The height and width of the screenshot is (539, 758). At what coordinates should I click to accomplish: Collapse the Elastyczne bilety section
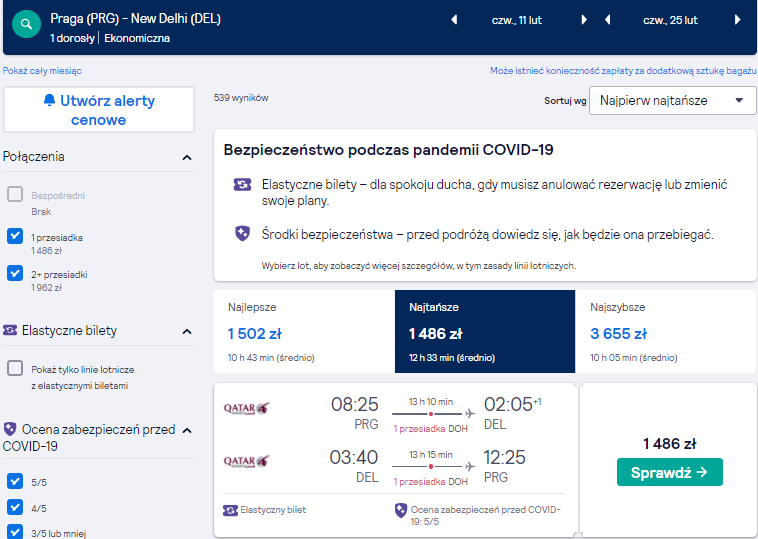[x=187, y=332]
